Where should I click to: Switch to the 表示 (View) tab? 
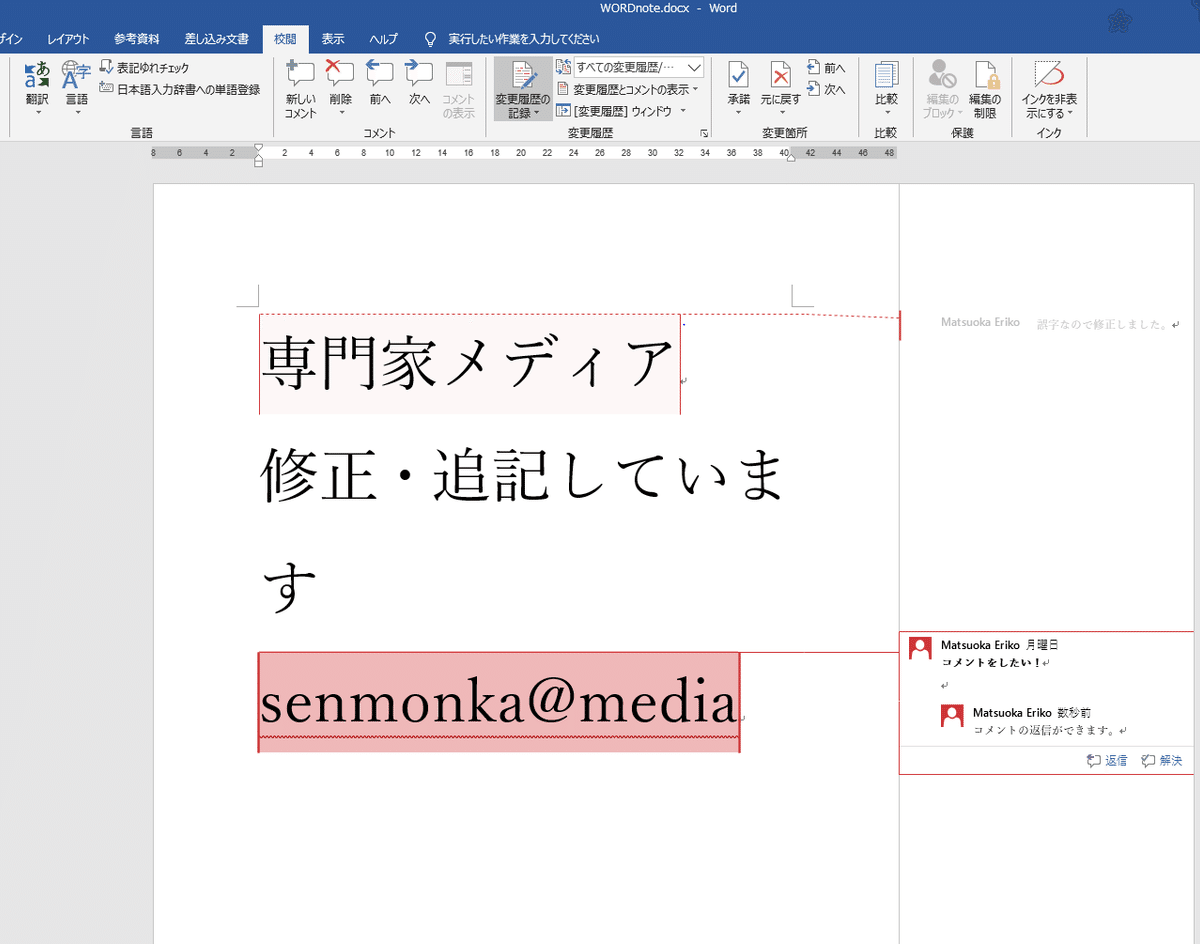click(x=333, y=39)
